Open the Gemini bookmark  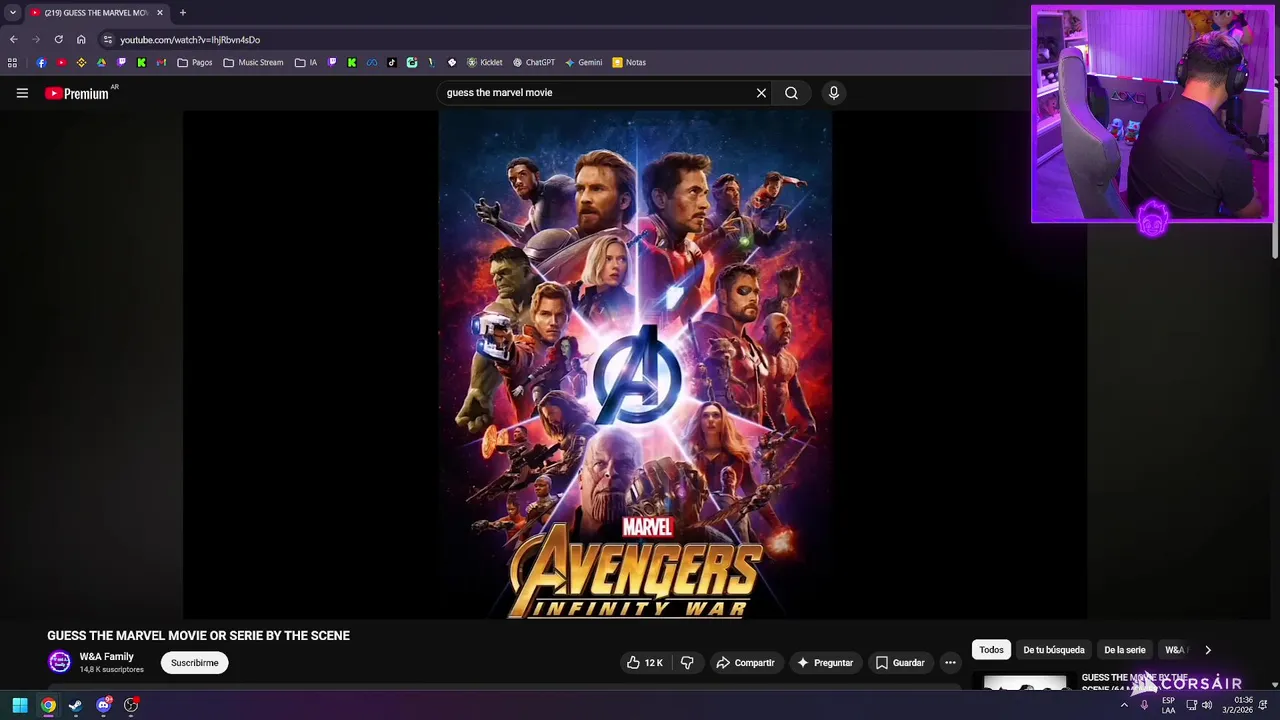[x=584, y=63]
